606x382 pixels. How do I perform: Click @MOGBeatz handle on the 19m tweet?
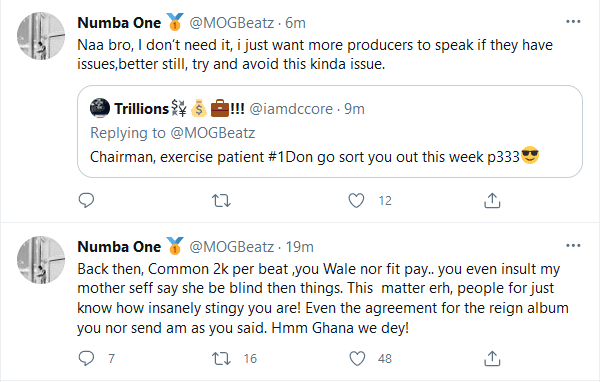click(x=232, y=247)
